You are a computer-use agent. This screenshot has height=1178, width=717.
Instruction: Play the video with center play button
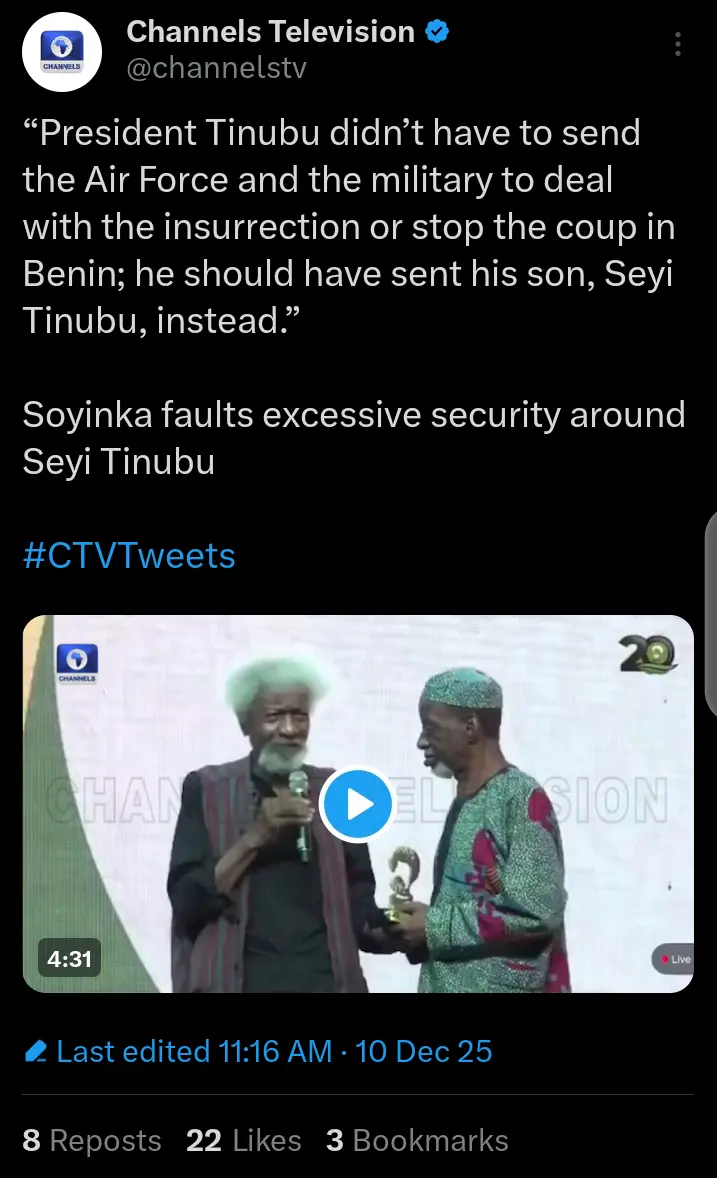pyautogui.click(x=358, y=804)
